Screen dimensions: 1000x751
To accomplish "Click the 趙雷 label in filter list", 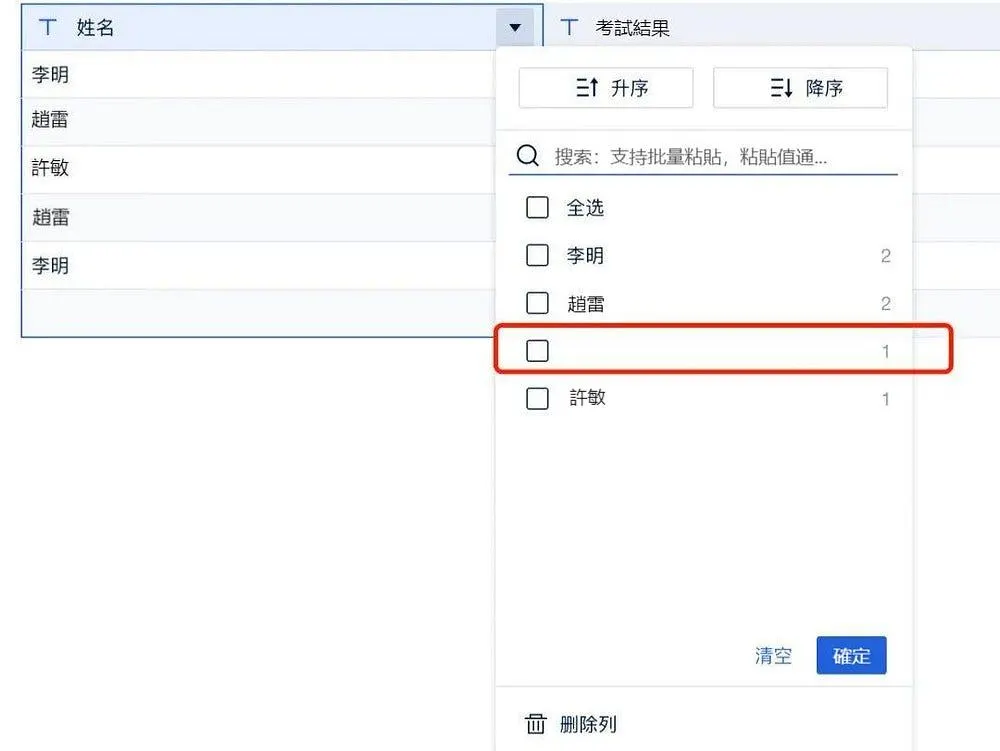I will tap(585, 303).
